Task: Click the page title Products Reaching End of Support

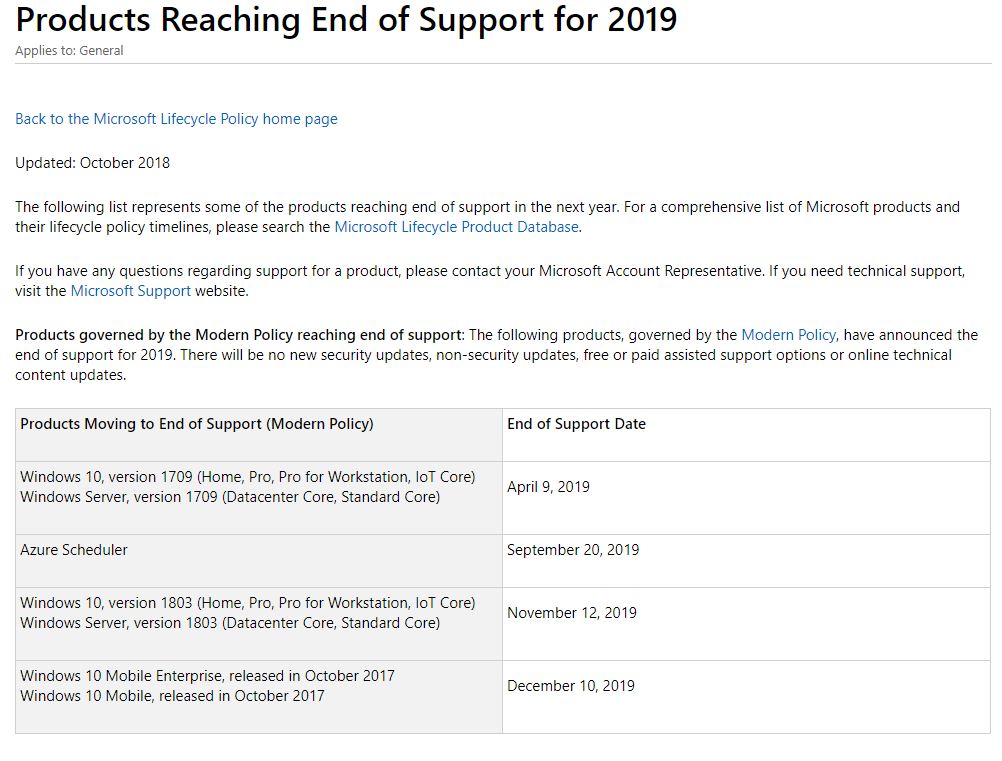Action: coord(346,19)
